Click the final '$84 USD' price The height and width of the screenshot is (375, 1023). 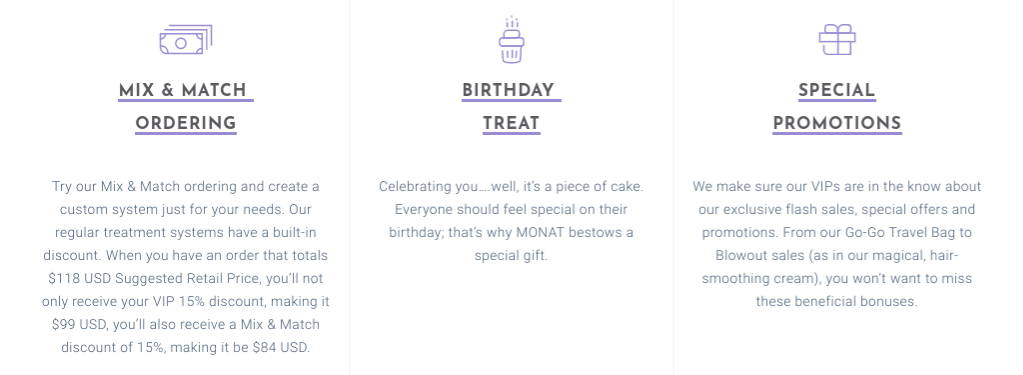pos(280,348)
